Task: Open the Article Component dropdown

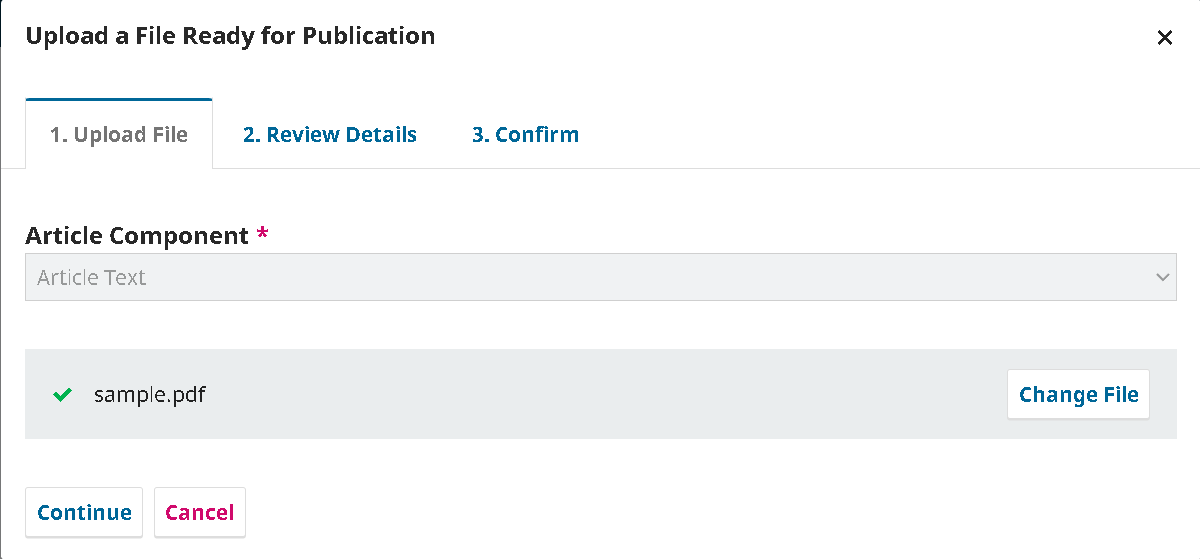Action: point(600,277)
